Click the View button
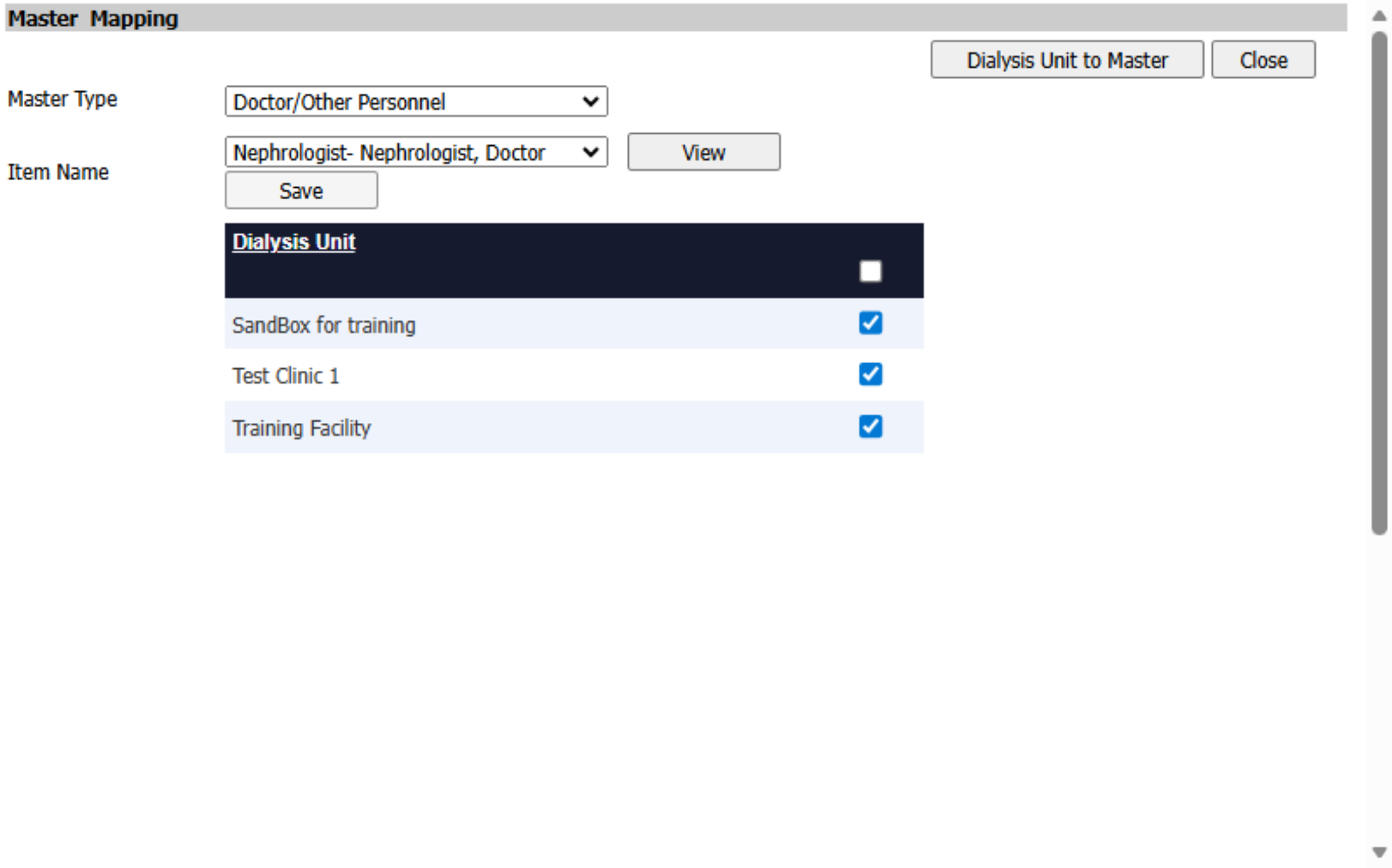The height and width of the screenshot is (868, 1392). (704, 152)
